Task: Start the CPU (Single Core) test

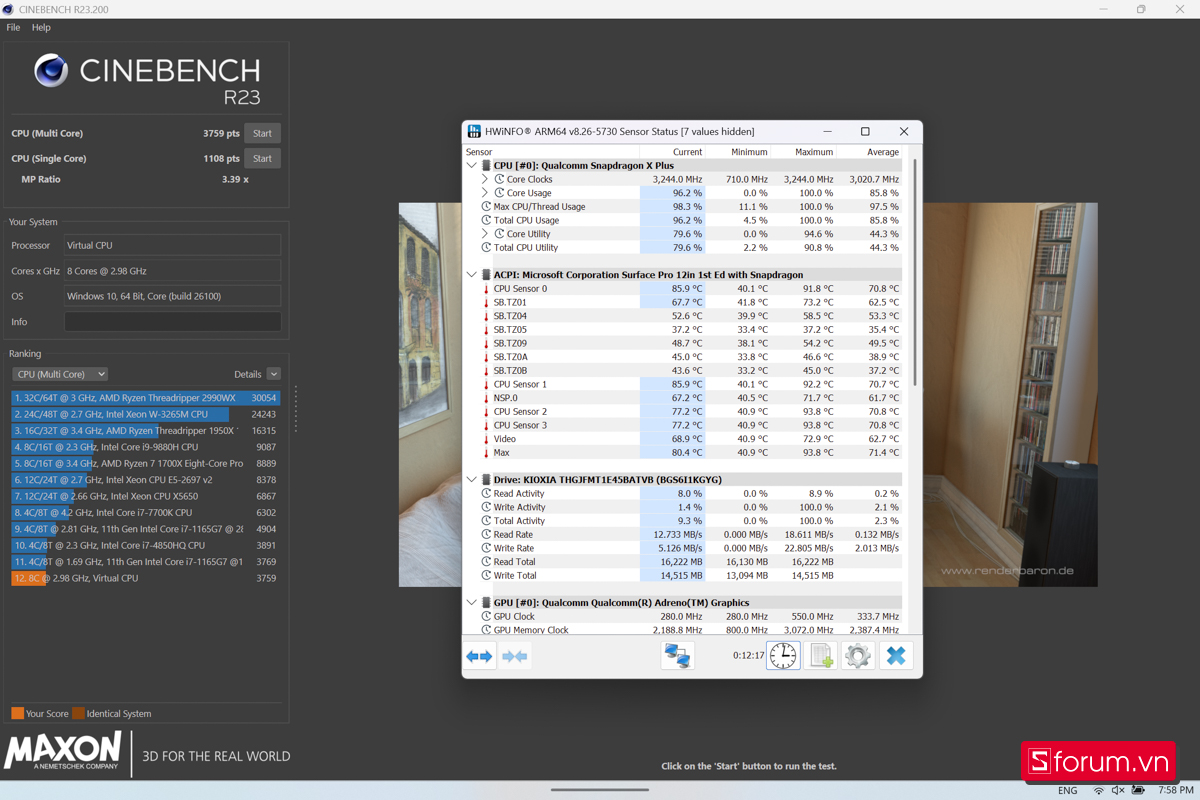Action: pos(262,158)
